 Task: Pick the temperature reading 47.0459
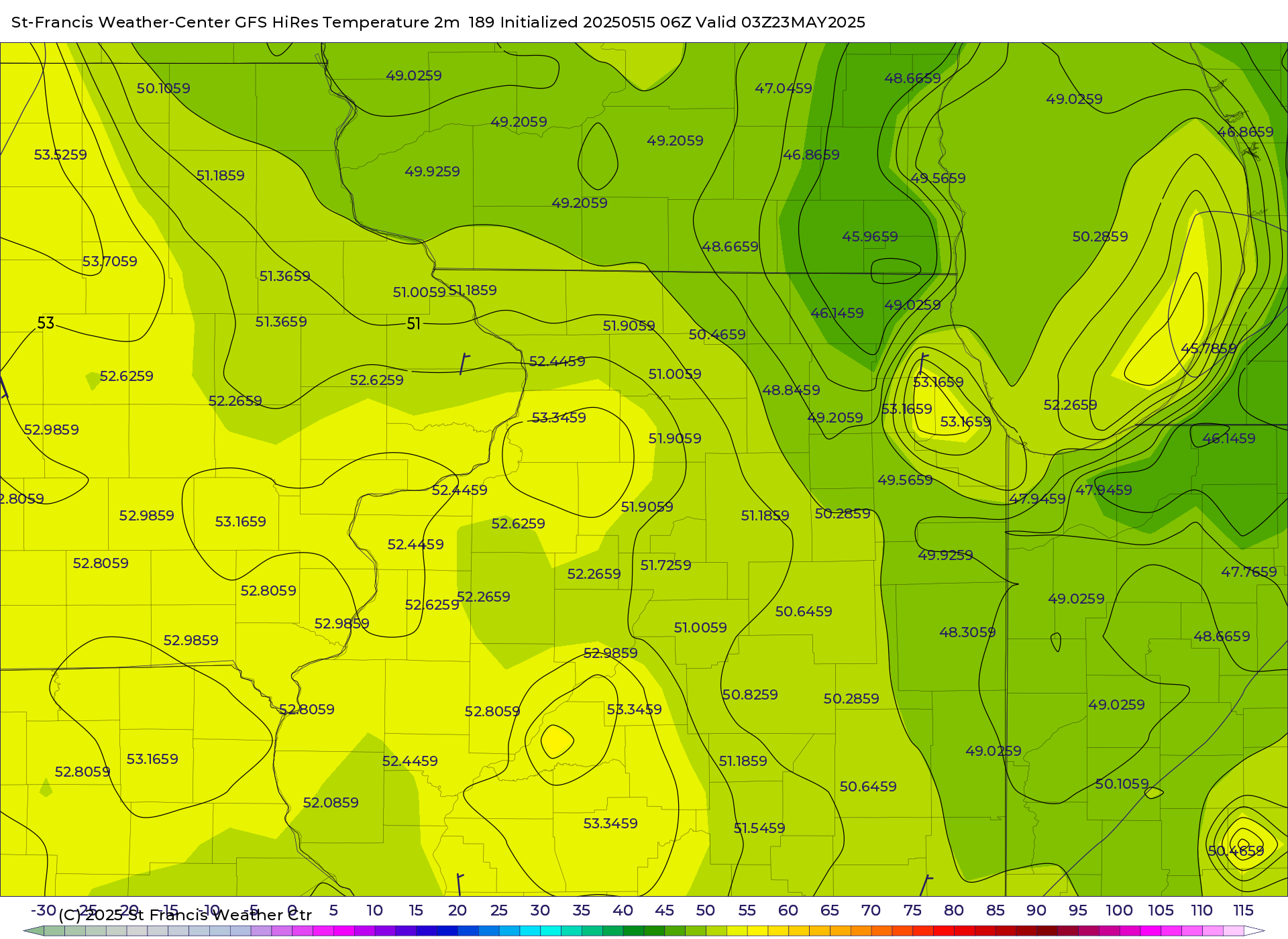click(783, 89)
